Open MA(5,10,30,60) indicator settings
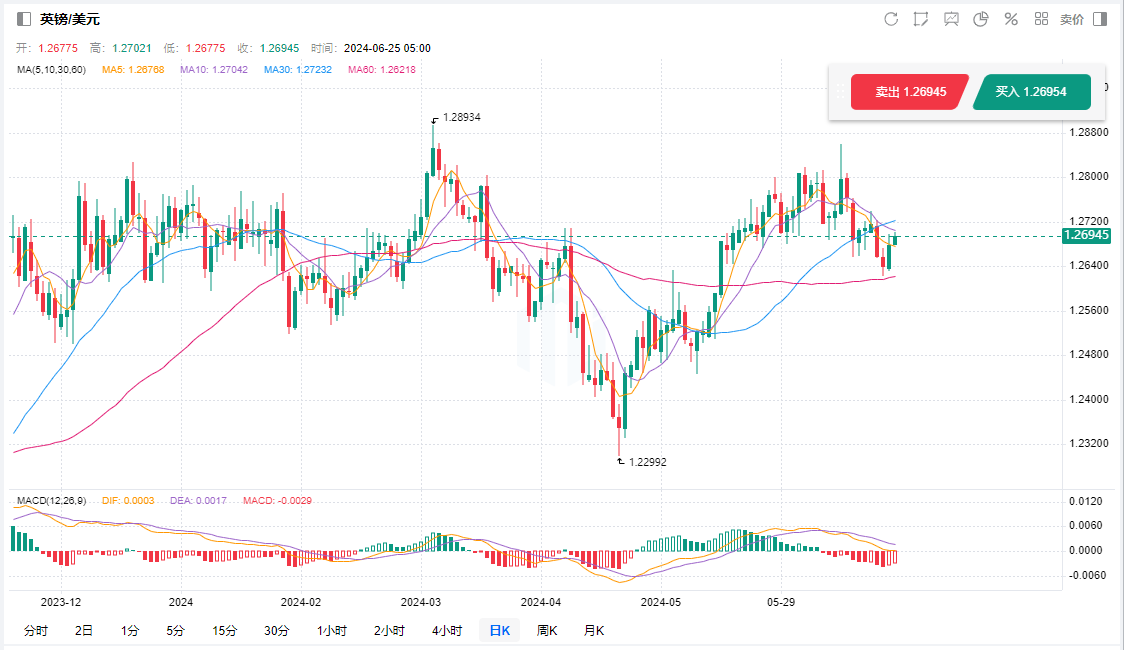This screenshot has height=650, width=1124. pyautogui.click(x=51, y=69)
